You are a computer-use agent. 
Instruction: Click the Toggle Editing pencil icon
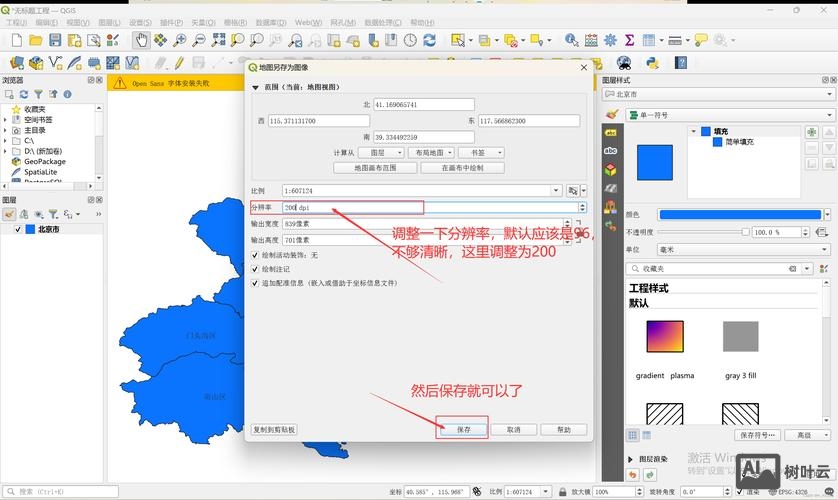coord(179,63)
